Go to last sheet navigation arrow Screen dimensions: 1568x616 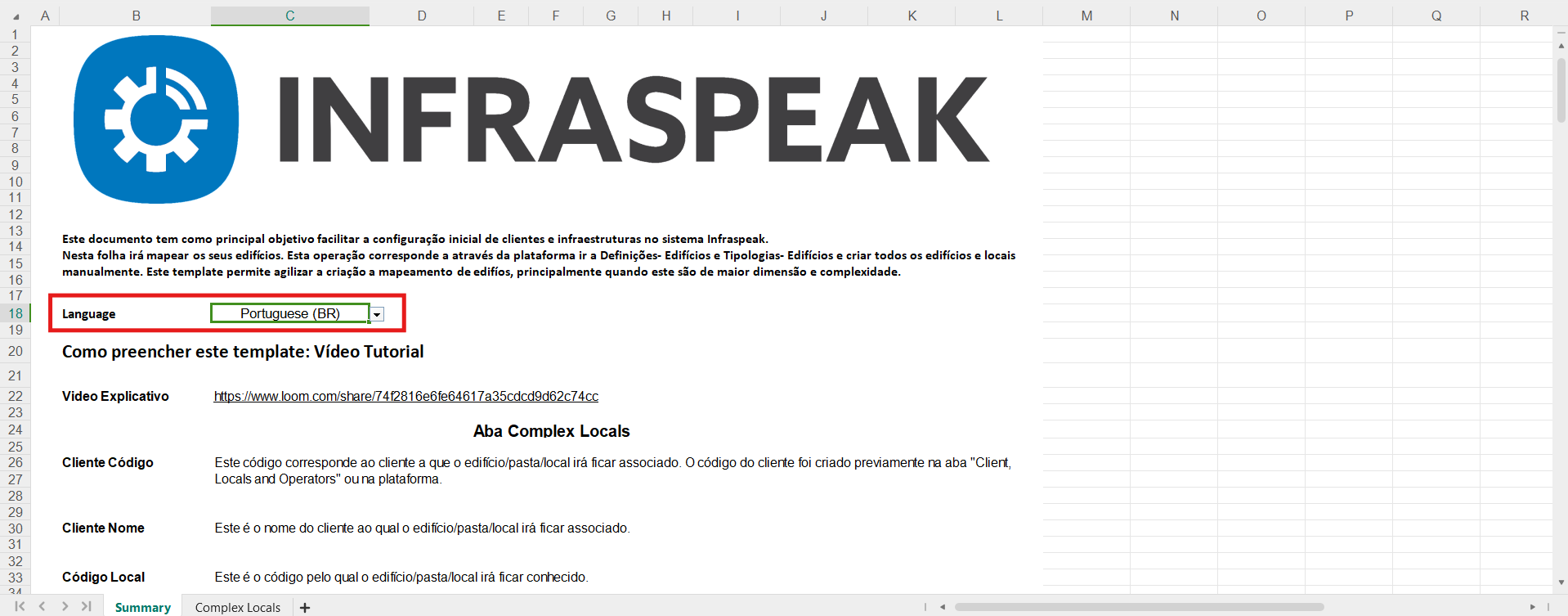tap(86, 606)
